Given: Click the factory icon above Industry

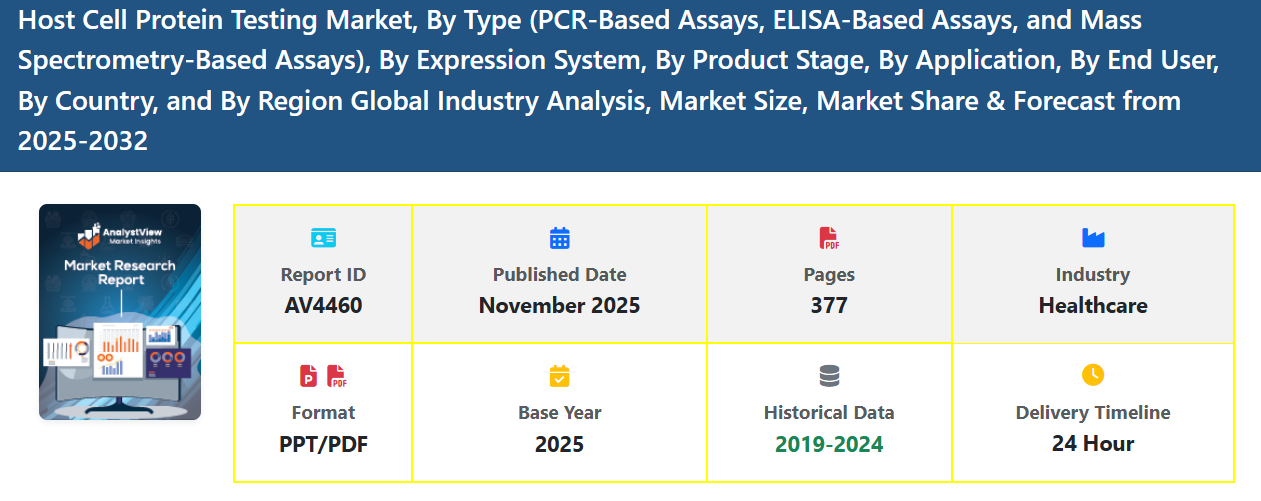Looking at the screenshot, I should tap(1093, 238).
